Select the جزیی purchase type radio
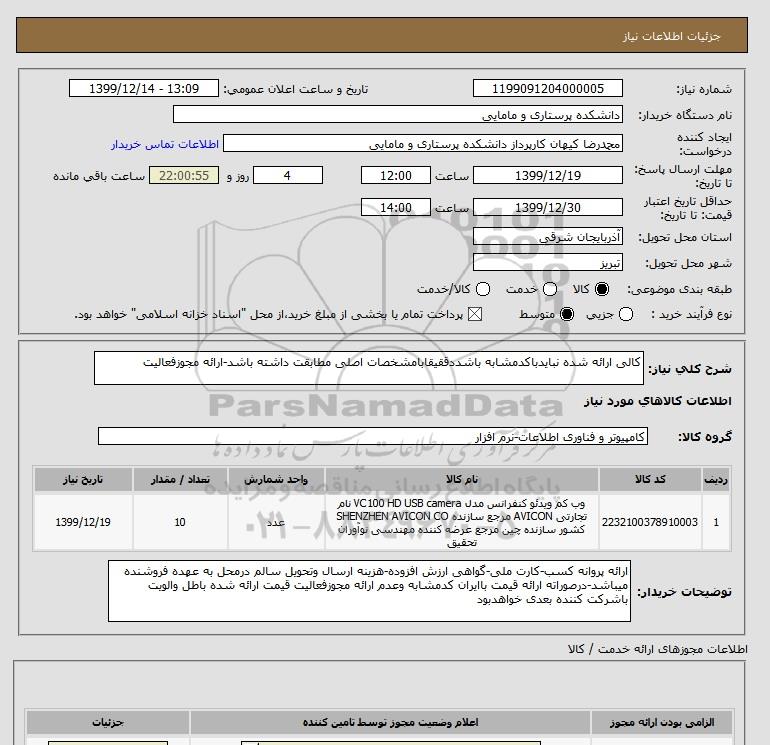 pyautogui.click(x=626, y=314)
